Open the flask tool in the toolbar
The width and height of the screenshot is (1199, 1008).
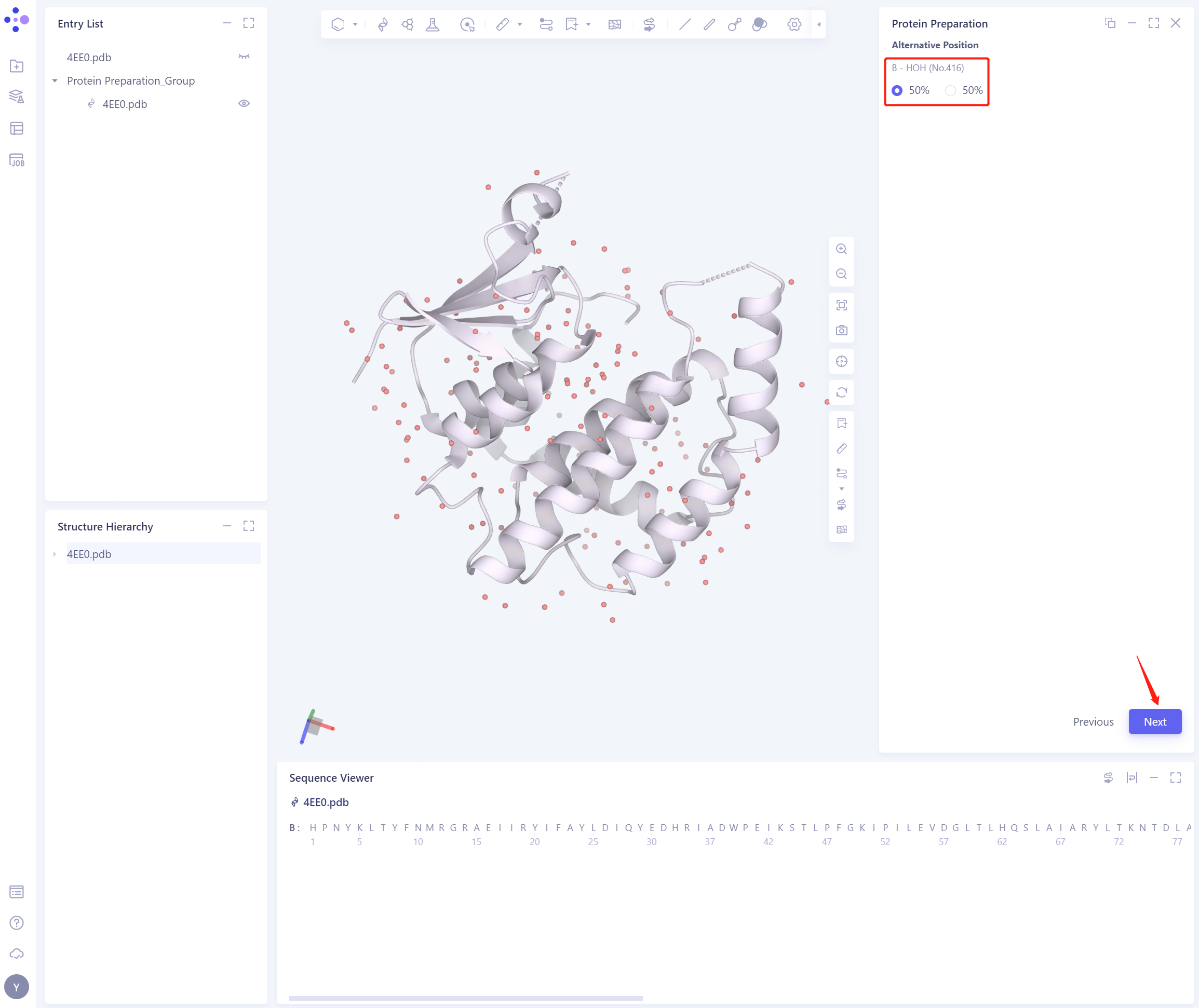tap(433, 24)
